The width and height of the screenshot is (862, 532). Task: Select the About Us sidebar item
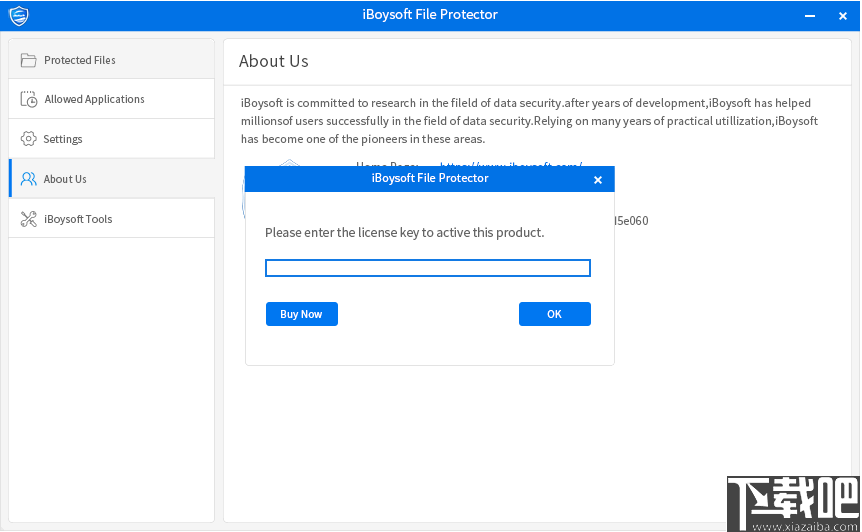(112, 179)
